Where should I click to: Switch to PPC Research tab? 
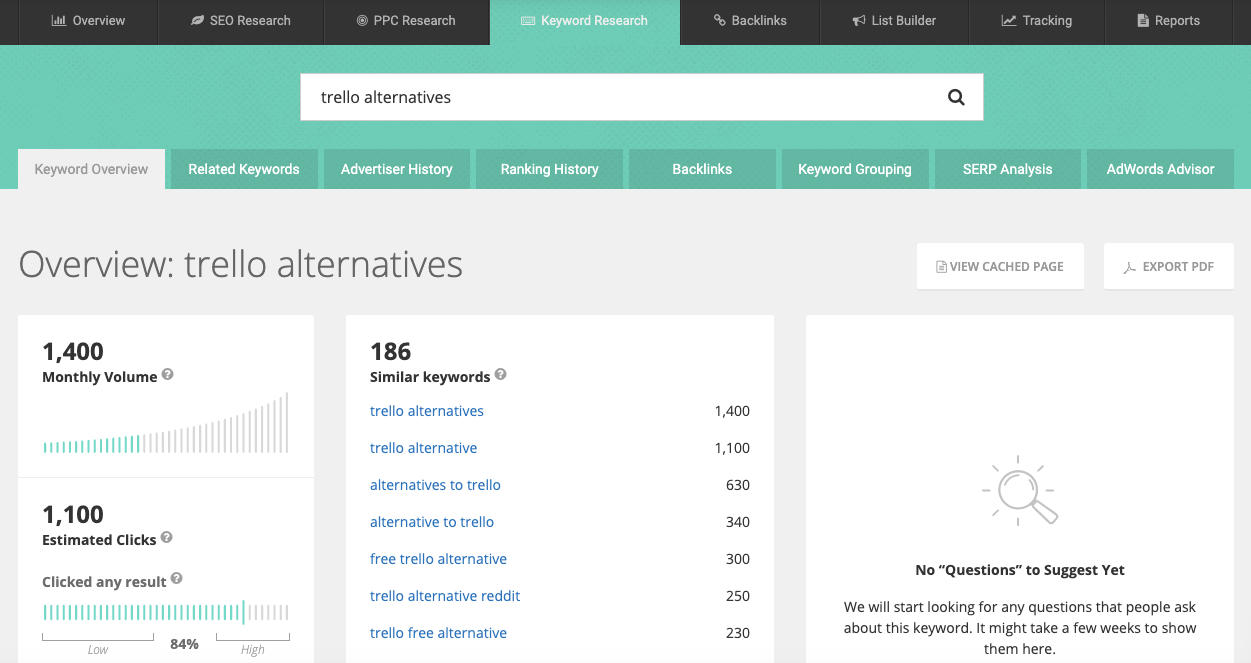tap(407, 22)
